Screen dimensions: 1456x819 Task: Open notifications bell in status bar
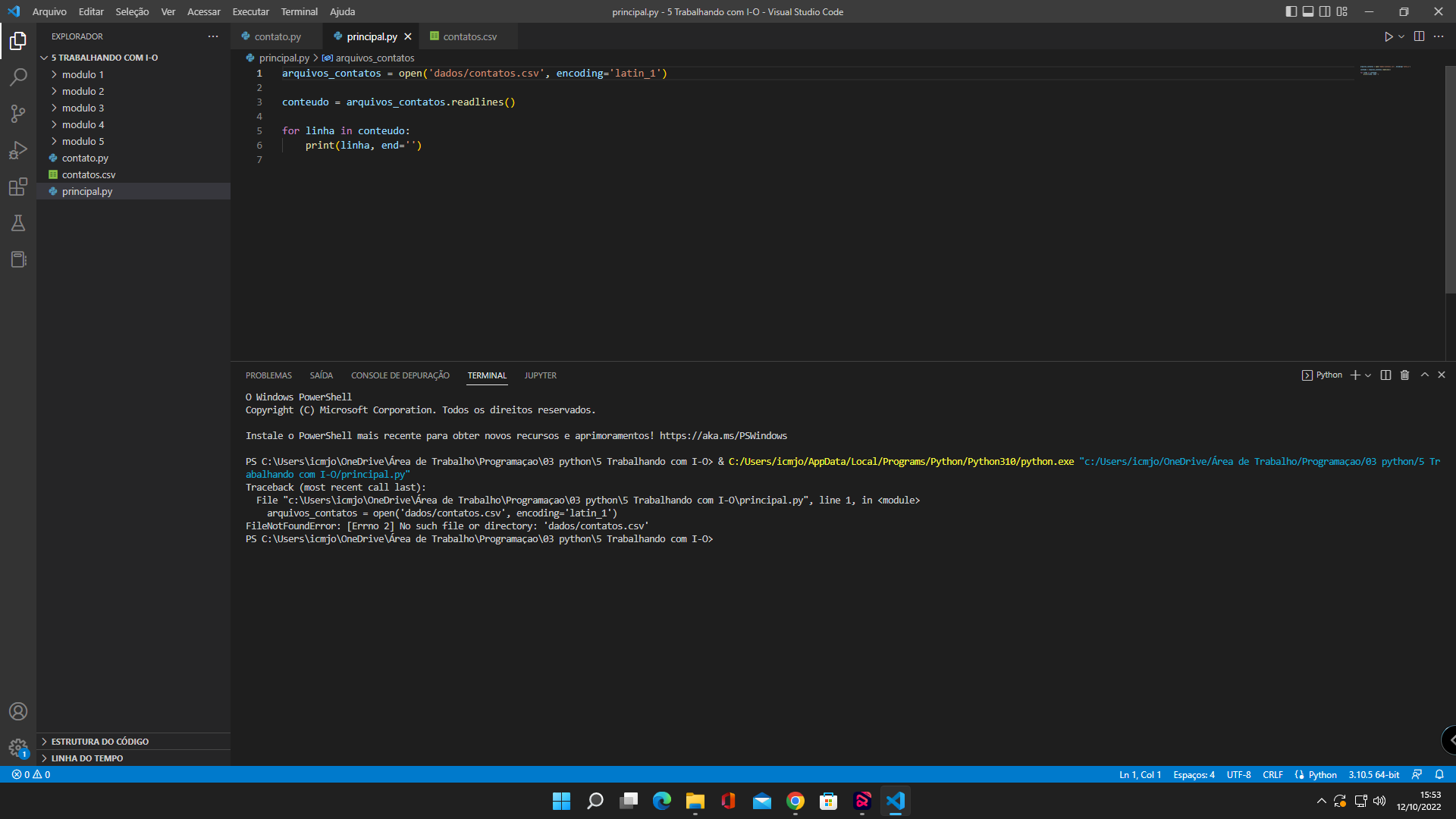point(1439,774)
